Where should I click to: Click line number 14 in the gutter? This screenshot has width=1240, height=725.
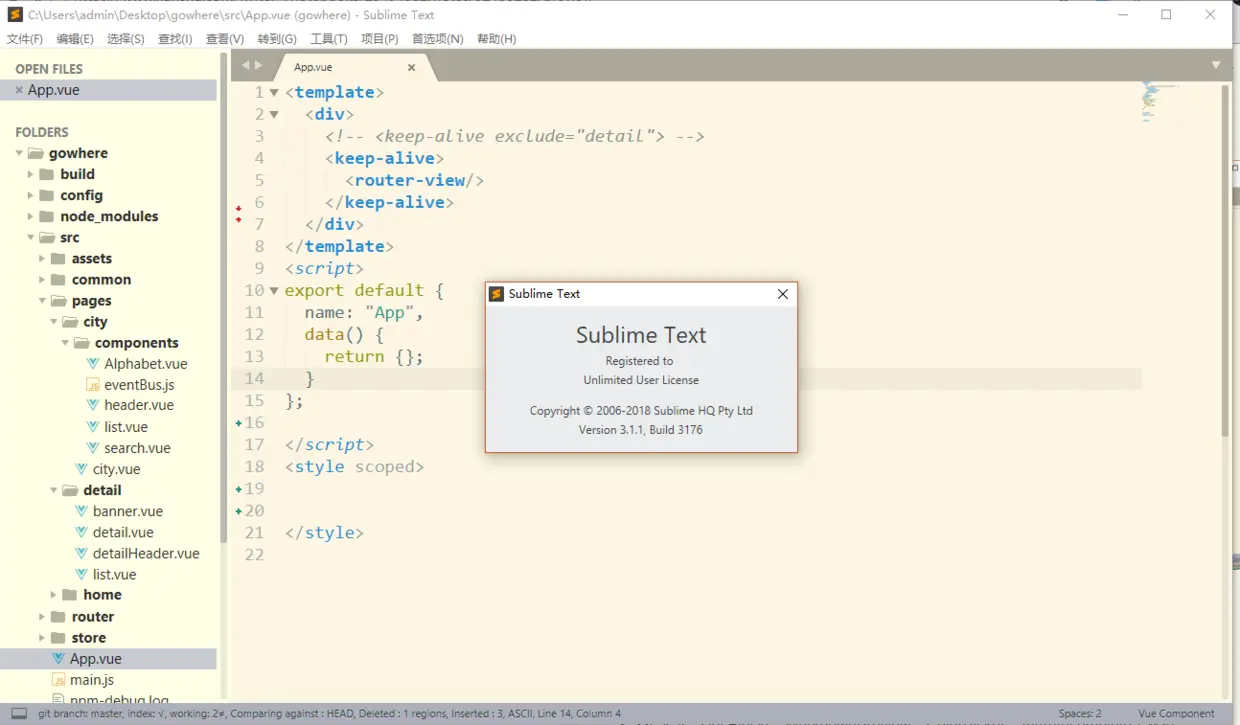click(x=254, y=378)
